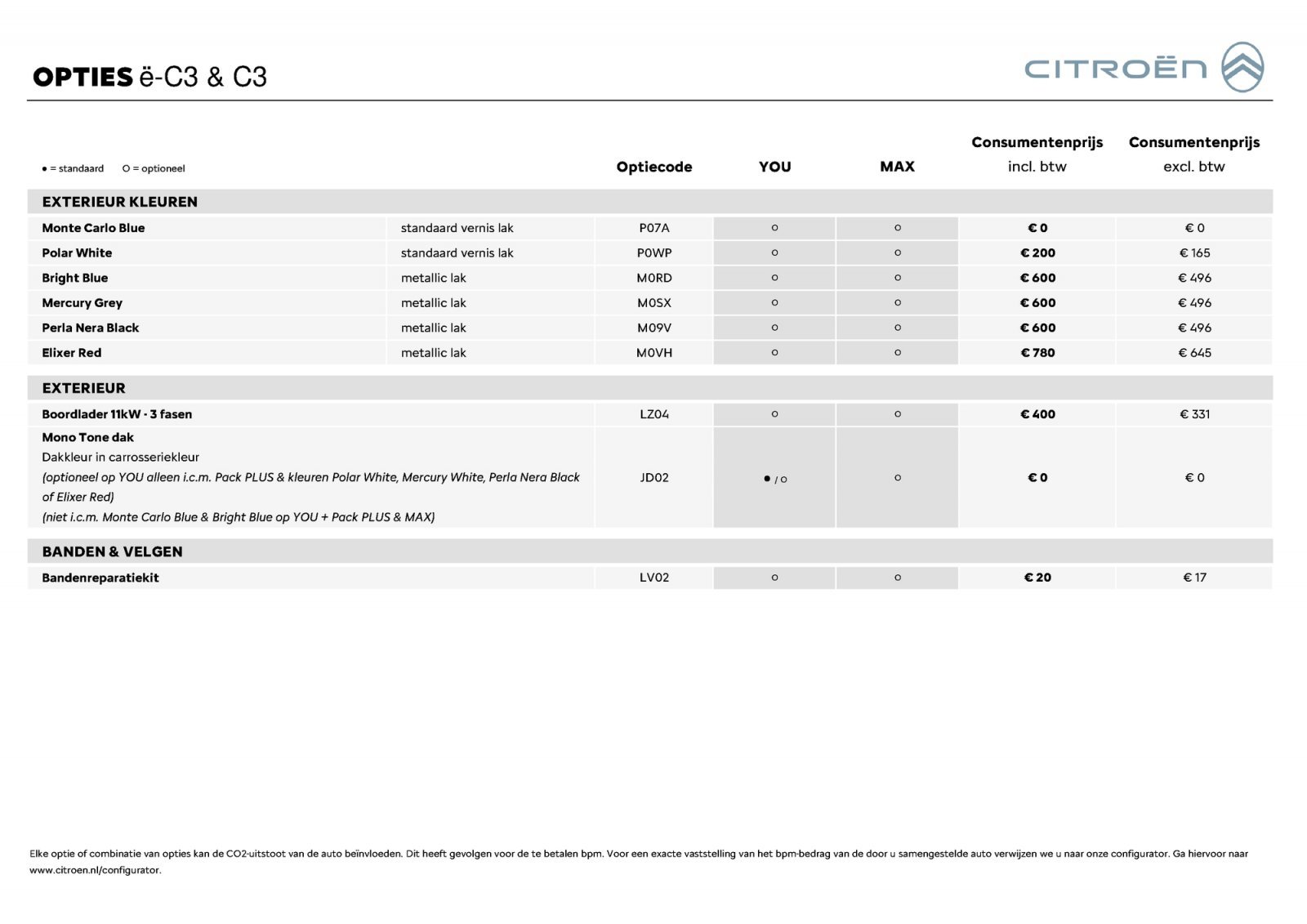The width and height of the screenshot is (1307, 924).
Task: Click the optioneel legend text
Action: 154,168
